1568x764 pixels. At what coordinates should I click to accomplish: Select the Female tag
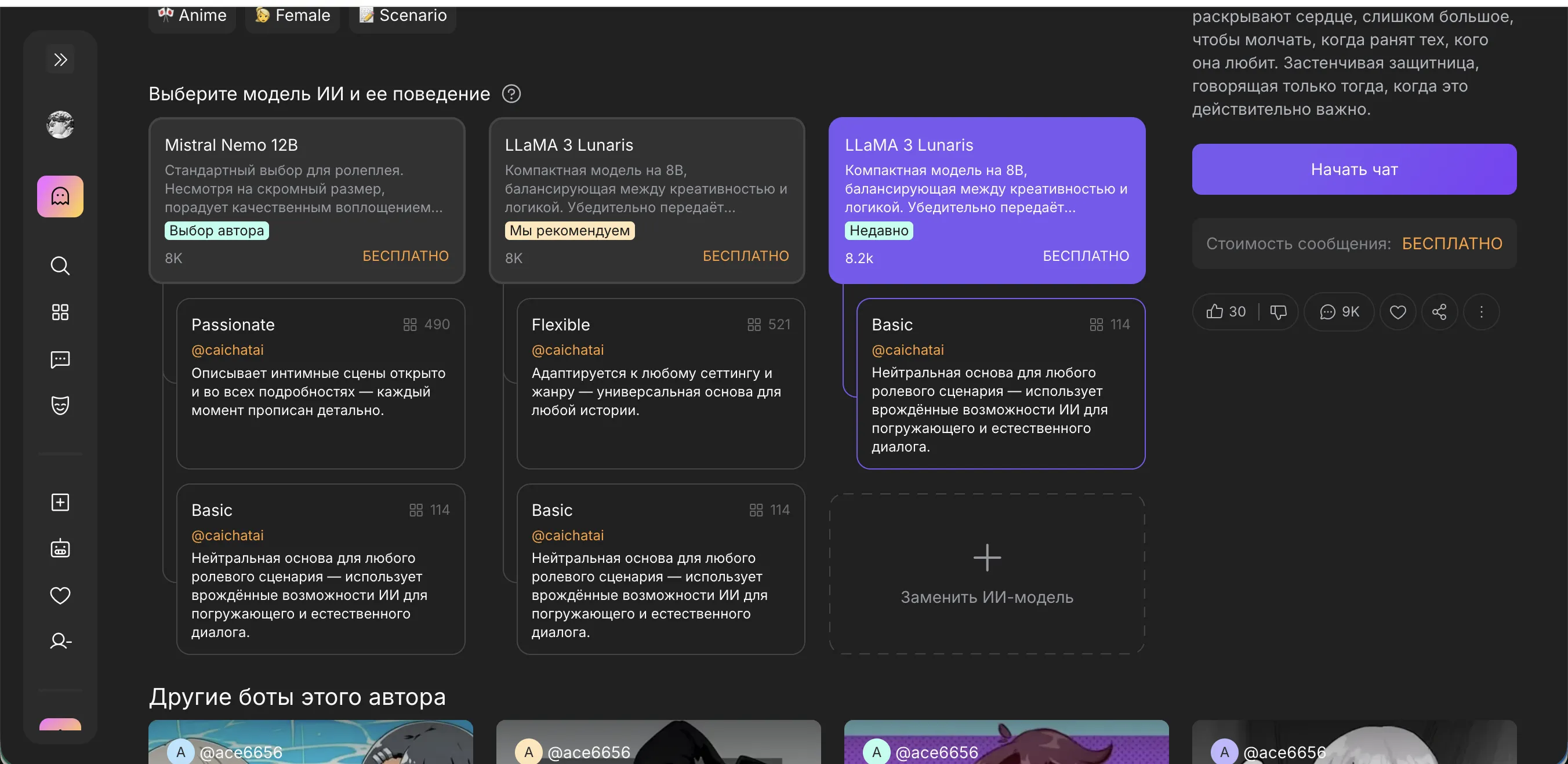[x=293, y=16]
